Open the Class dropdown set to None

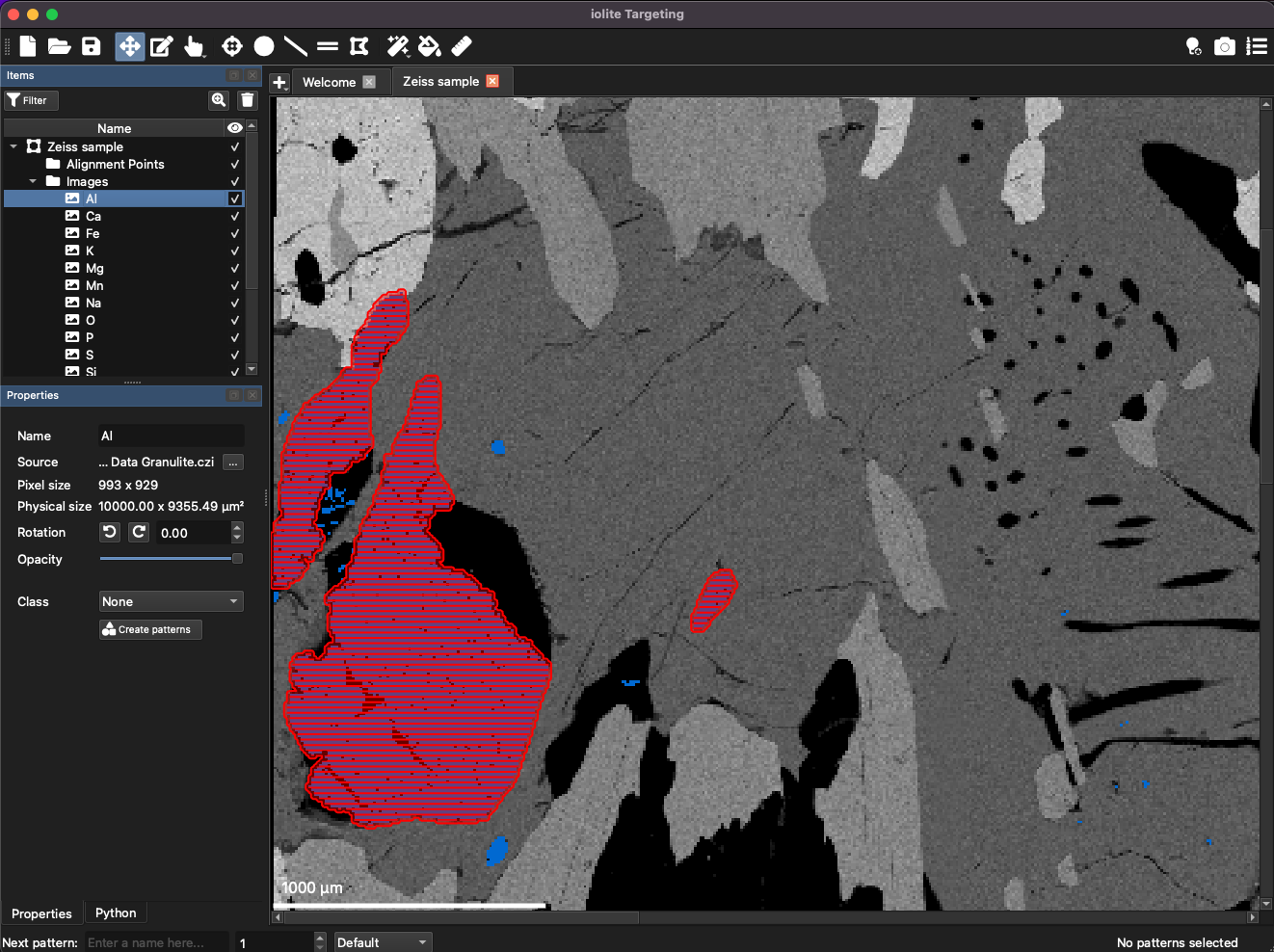pos(171,601)
